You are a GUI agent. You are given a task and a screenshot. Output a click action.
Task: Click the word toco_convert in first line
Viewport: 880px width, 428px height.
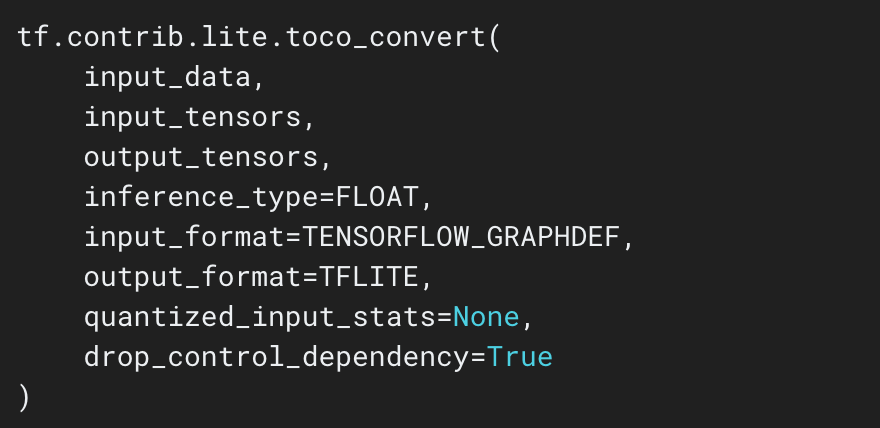[x=394, y=38]
